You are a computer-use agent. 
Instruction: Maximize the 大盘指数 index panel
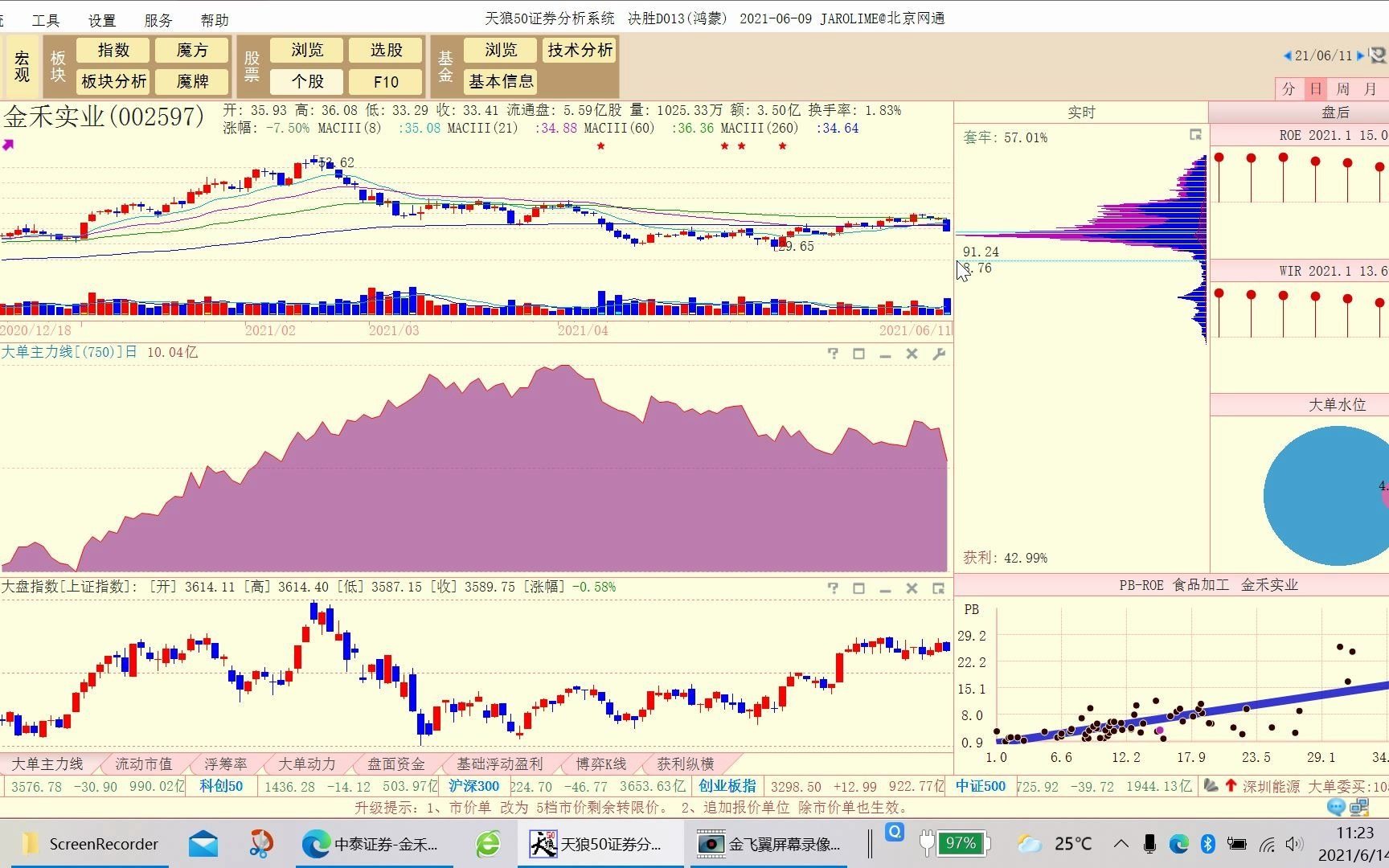858,588
